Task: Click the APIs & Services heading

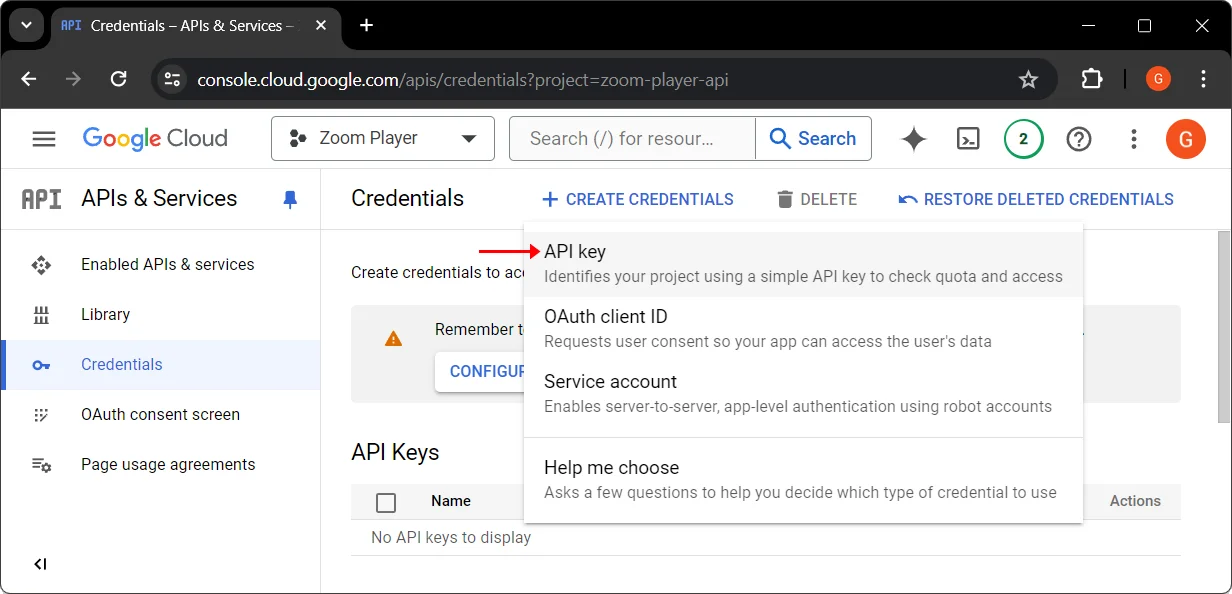Action: pos(159,199)
